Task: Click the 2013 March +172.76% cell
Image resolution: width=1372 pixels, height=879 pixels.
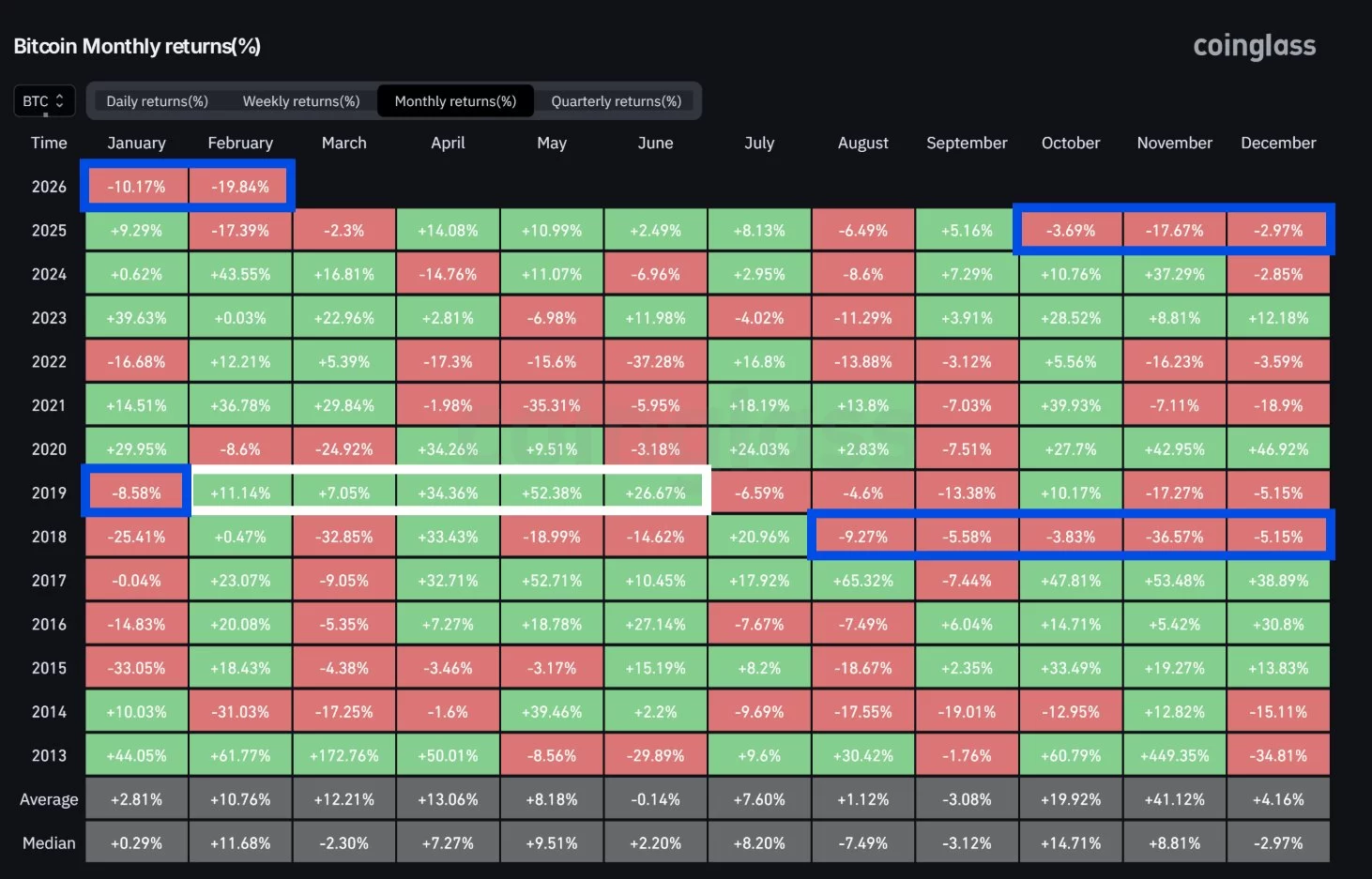Action: pos(344,756)
